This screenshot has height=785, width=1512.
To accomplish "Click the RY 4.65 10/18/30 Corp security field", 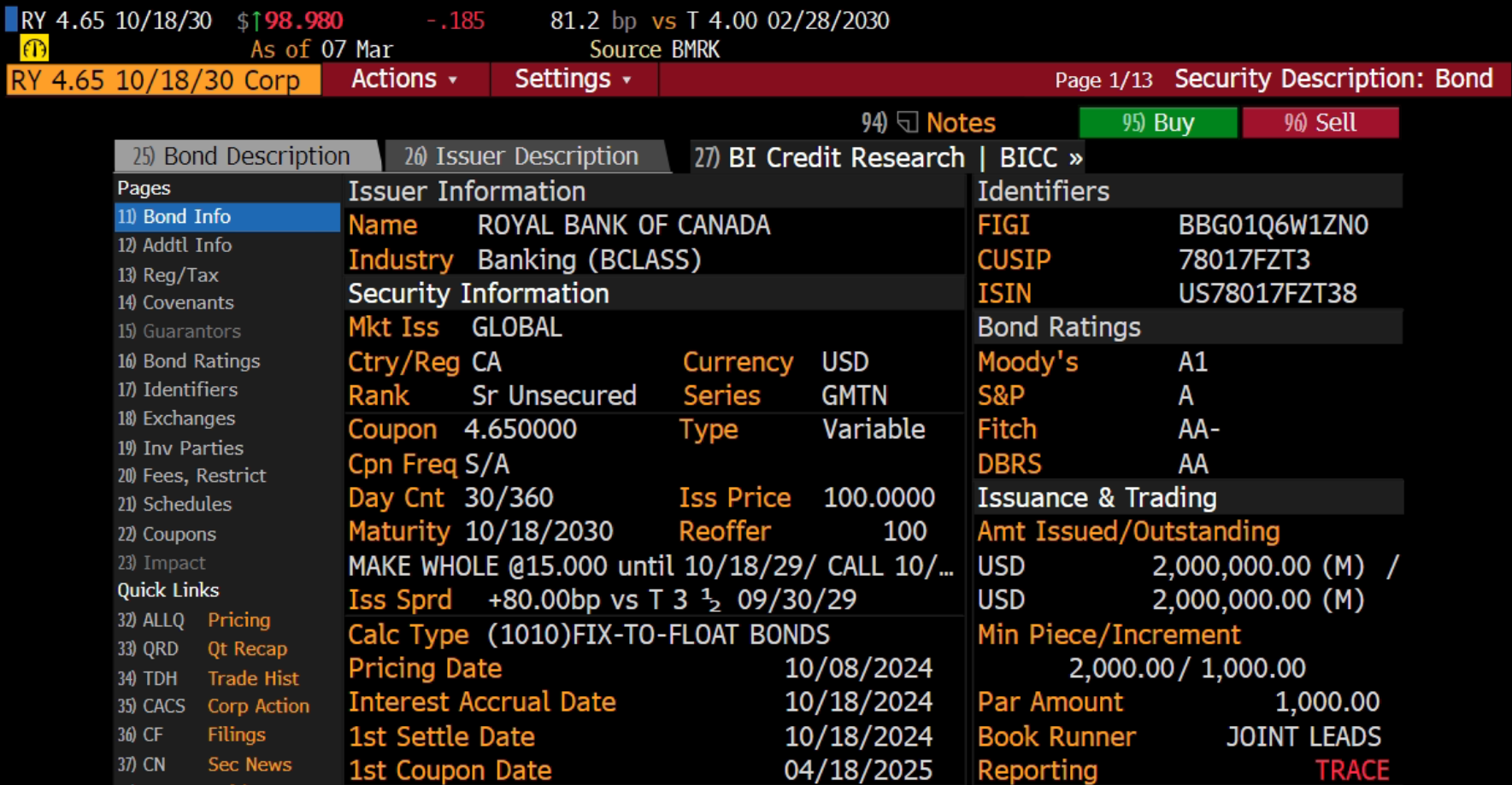I will coord(163,80).
